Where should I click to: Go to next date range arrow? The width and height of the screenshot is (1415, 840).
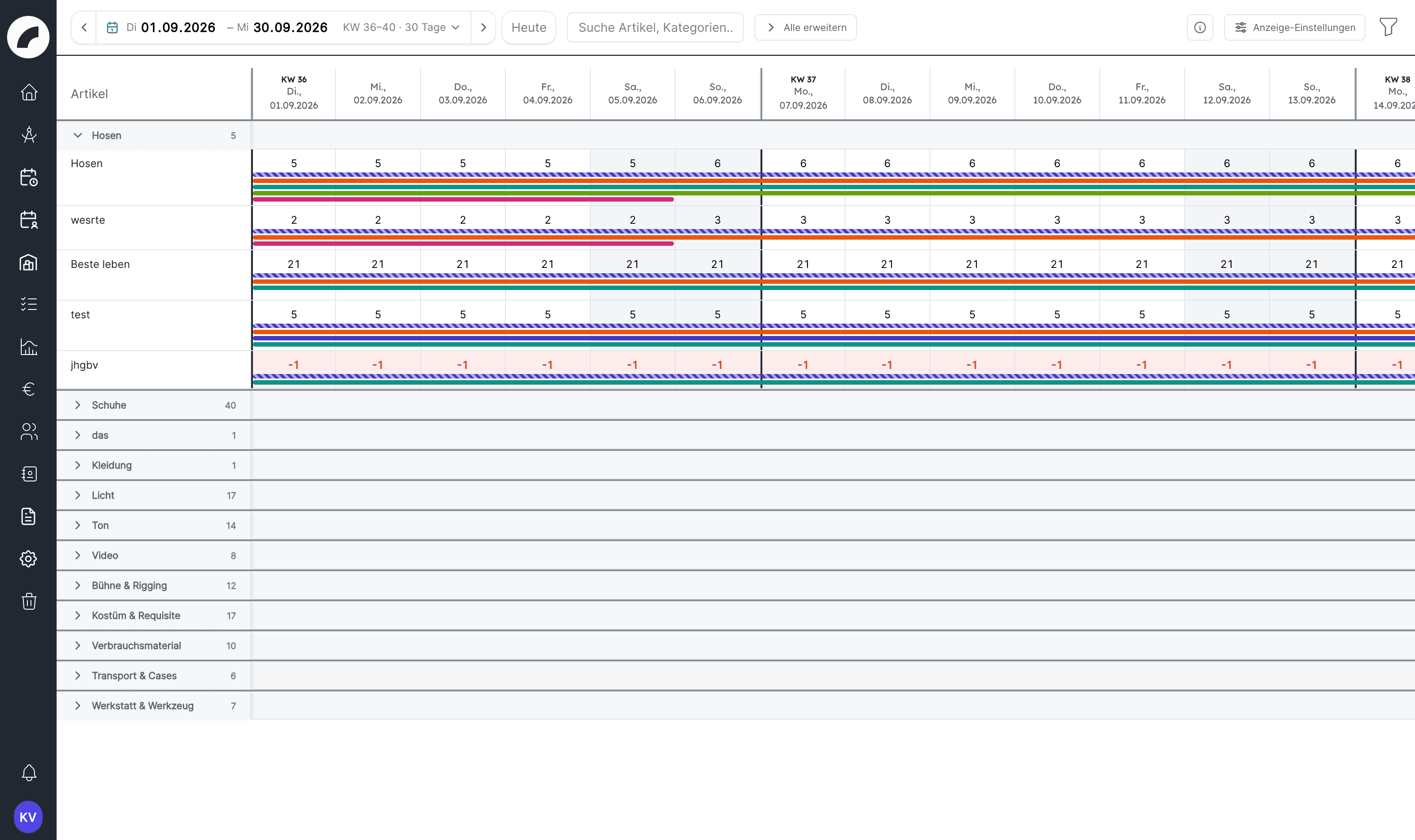point(483,27)
